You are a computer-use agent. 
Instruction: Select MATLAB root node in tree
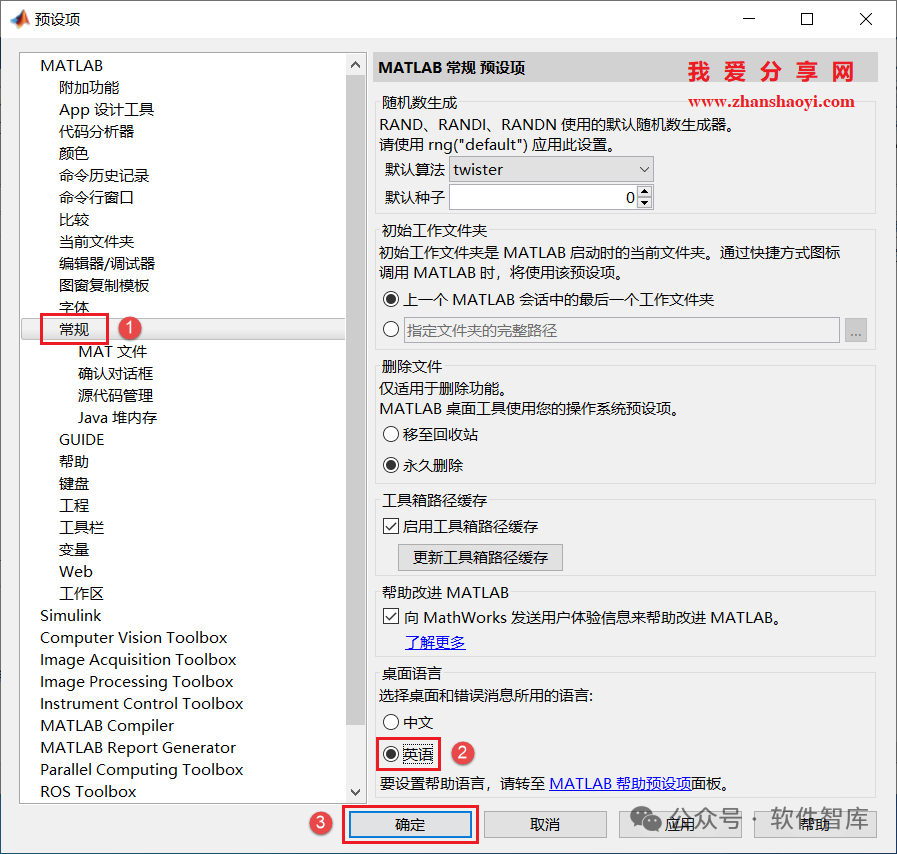coord(72,66)
